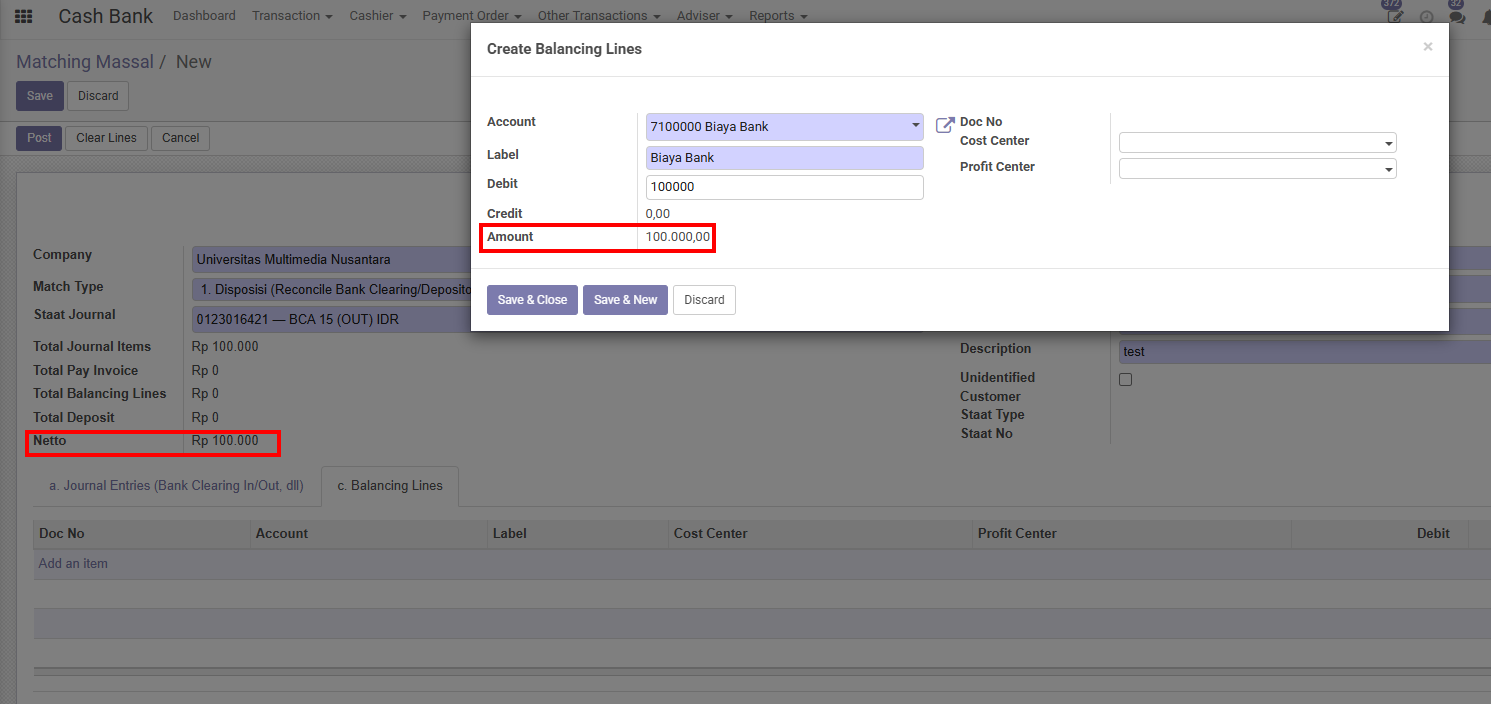Open the apps grid menu icon
The height and width of the screenshot is (704, 1491).
click(x=23, y=16)
